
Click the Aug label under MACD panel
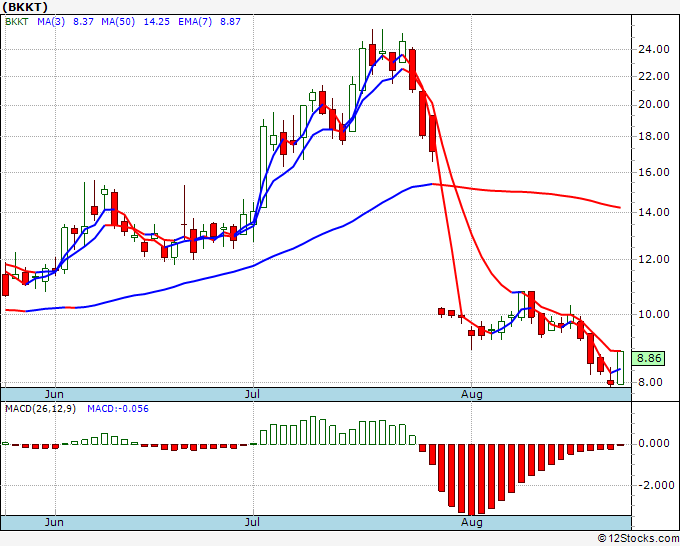click(x=472, y=522)
